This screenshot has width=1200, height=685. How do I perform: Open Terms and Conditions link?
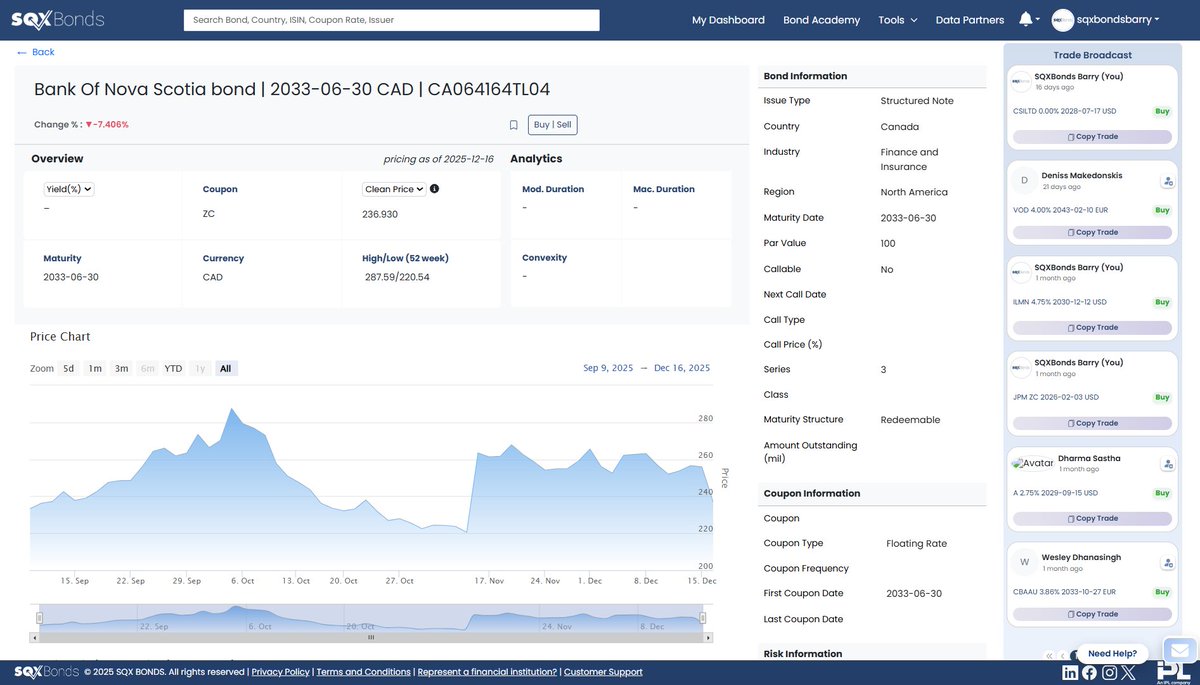(x=364, y=672)
